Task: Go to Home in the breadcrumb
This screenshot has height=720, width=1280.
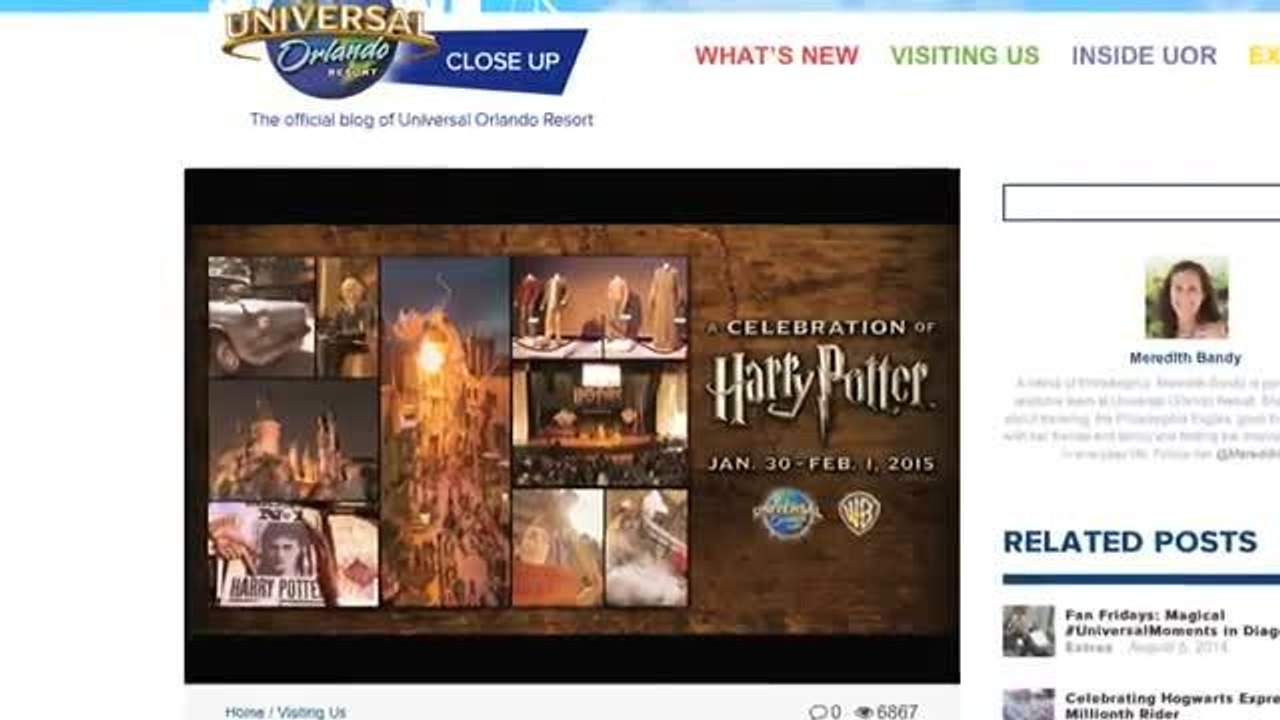Action: (245, 712)
